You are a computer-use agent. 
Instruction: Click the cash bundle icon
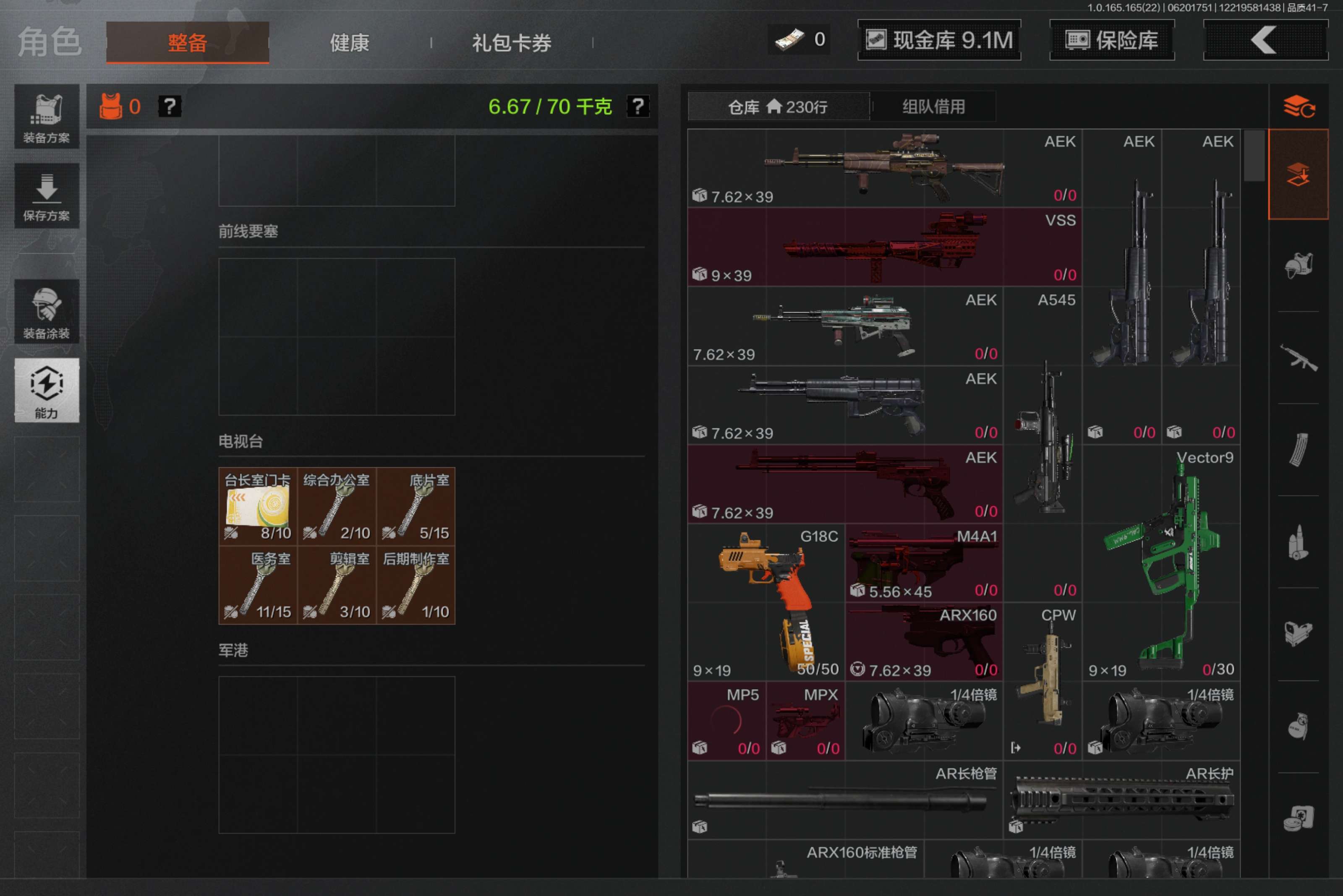point(790,40)
